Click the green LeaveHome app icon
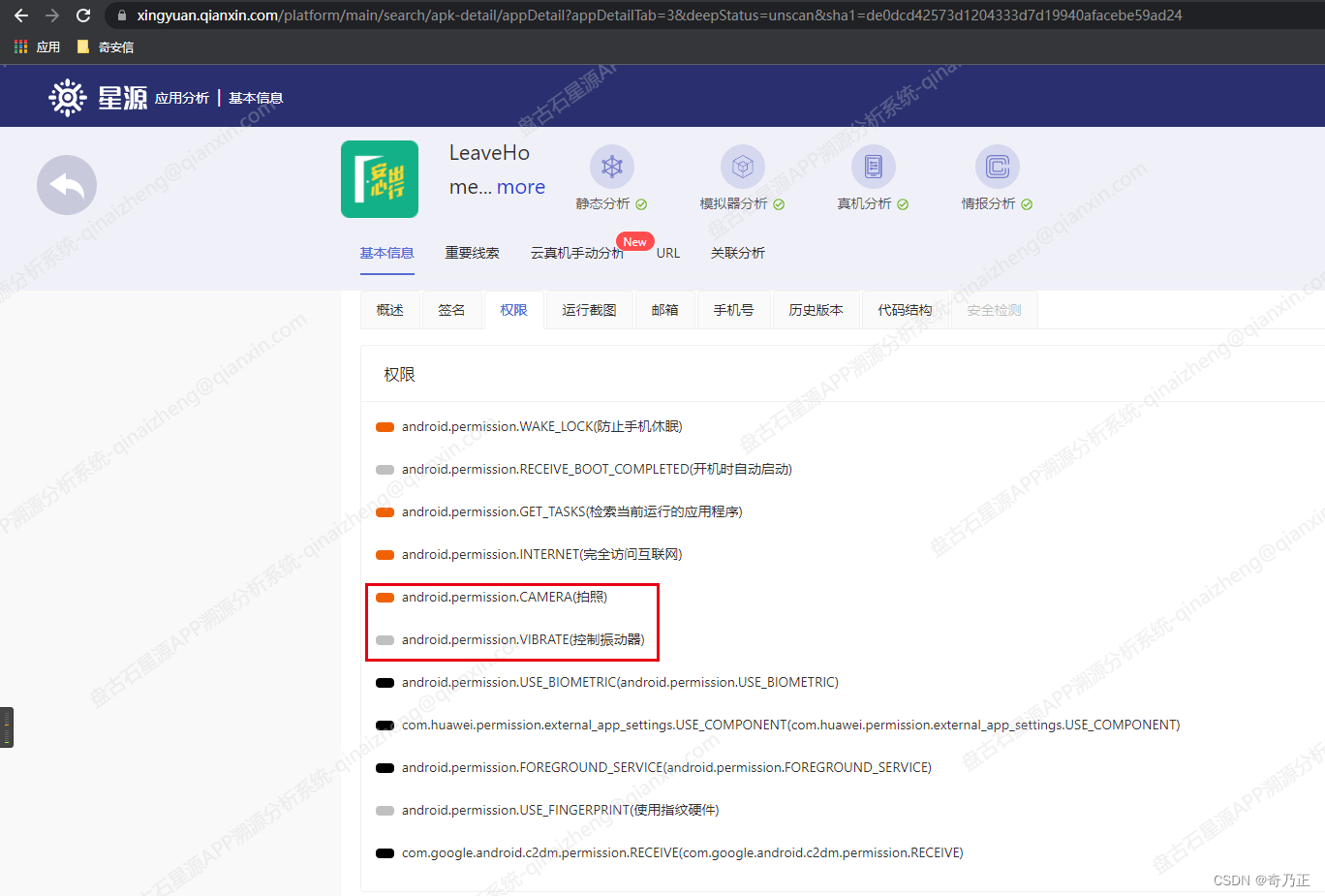Viewport: 1325px width, 896px height. [380, 179]
